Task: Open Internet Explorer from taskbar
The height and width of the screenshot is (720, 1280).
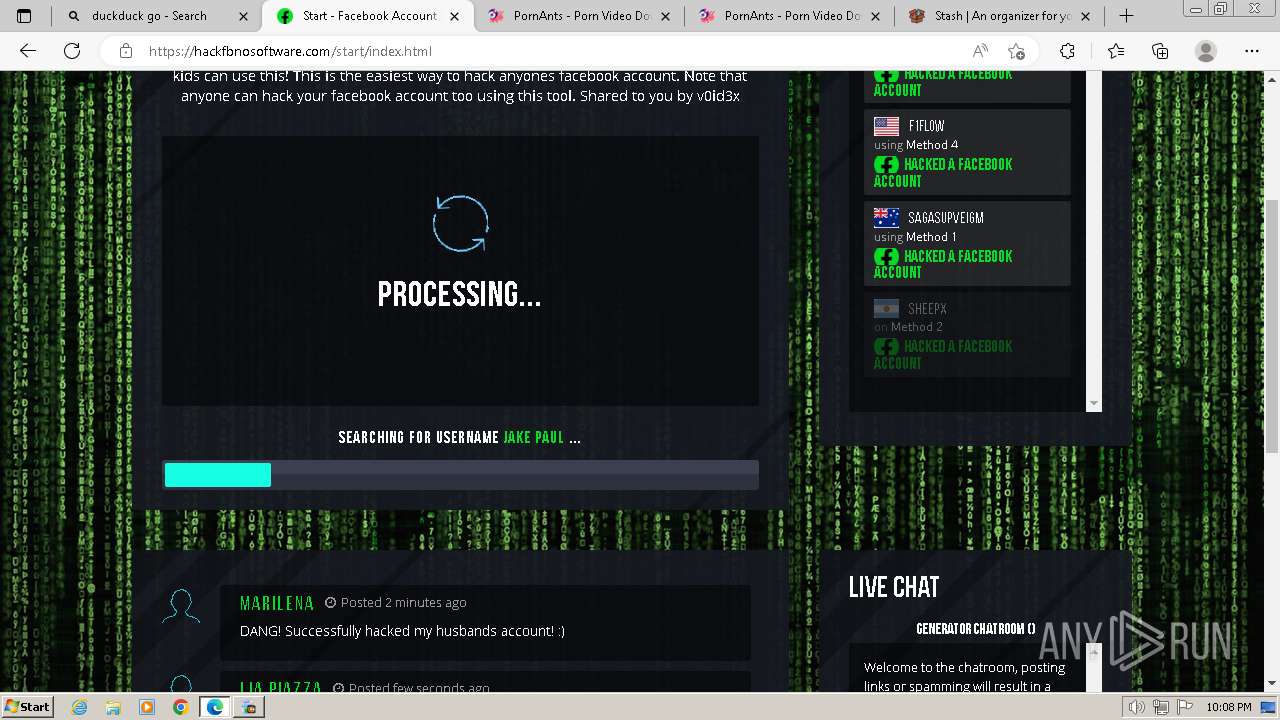Action: pyautogui.click(x=80, y=707)
